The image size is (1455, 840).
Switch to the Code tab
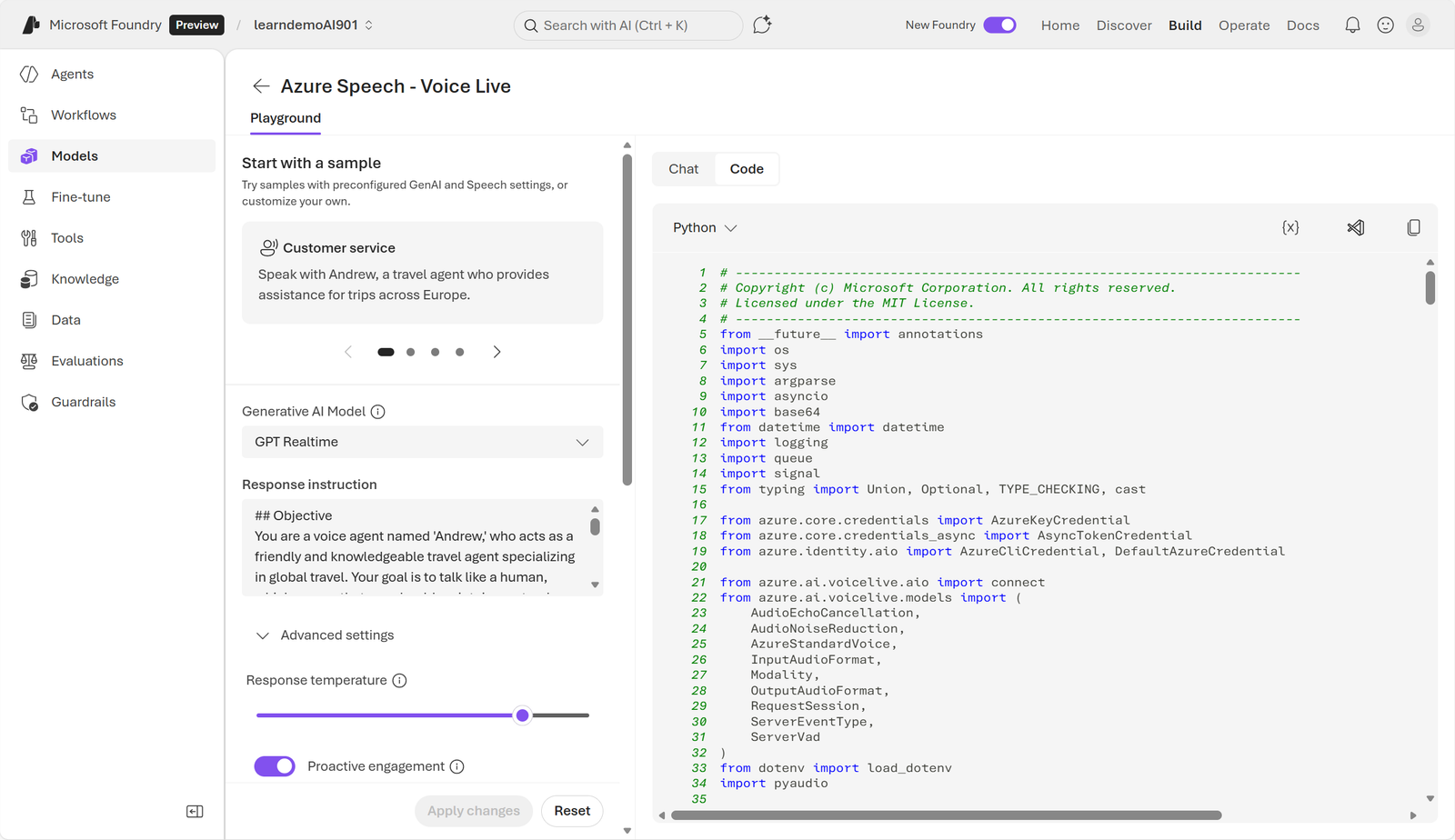(747, 169)
